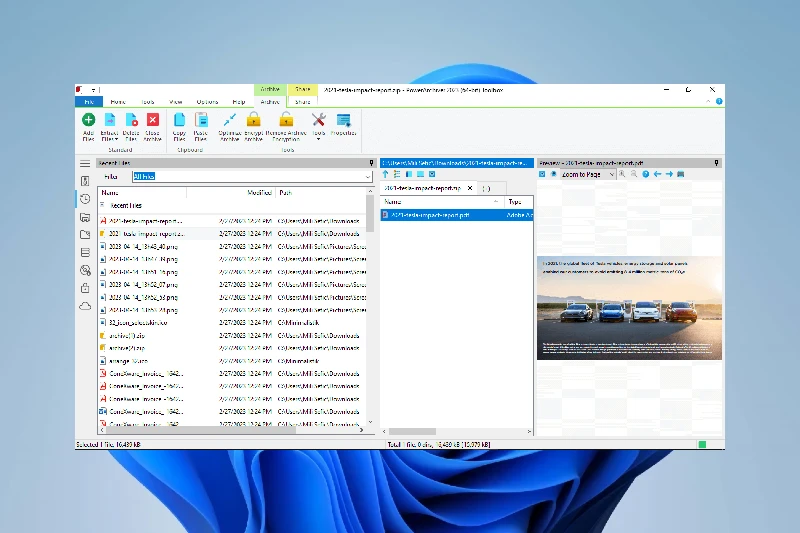800x533 pixels.
Task: Open archive Properties from the ribbon
Action: [343, 125]
